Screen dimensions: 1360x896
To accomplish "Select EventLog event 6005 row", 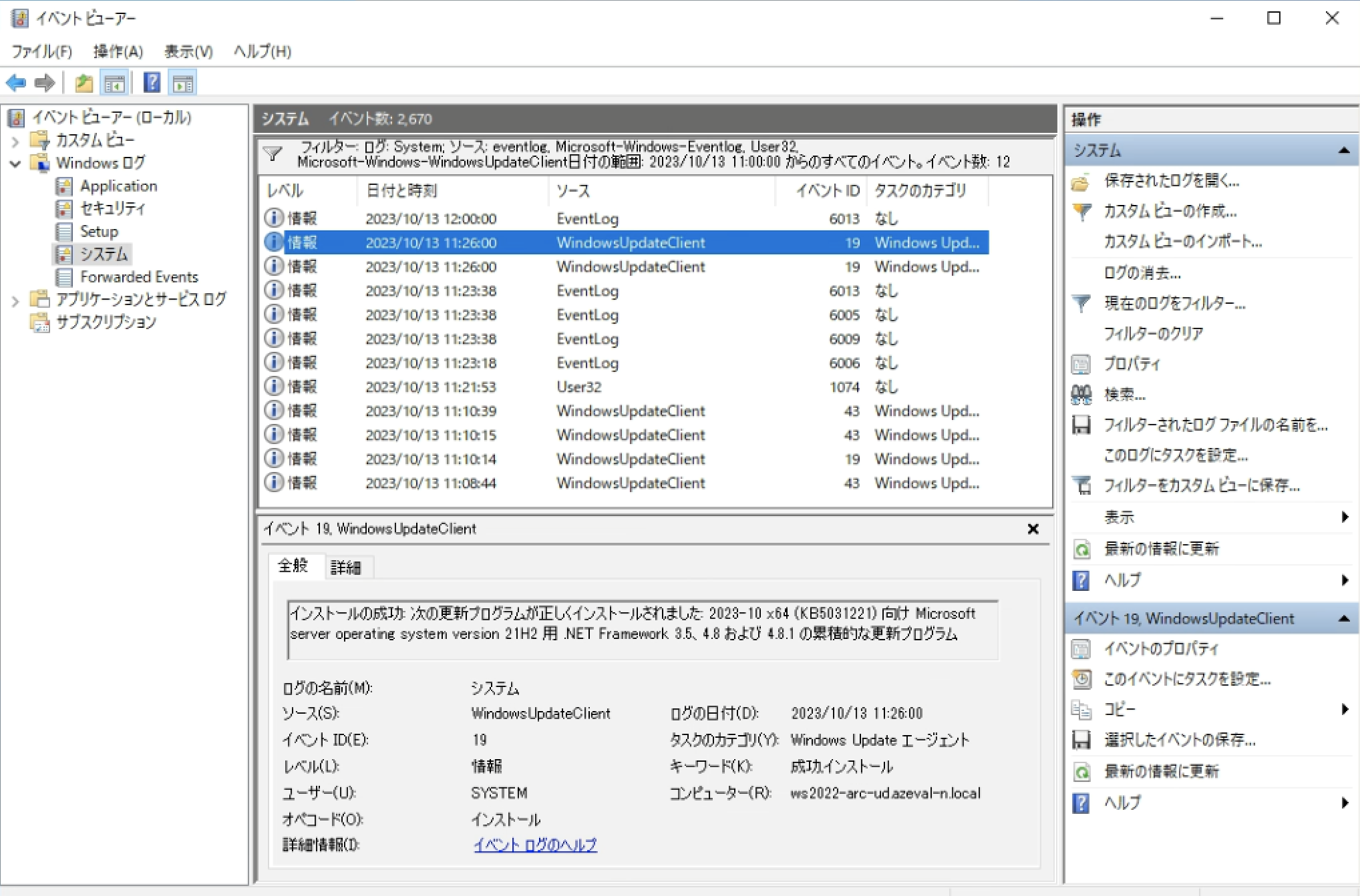I will click(626, 314).
